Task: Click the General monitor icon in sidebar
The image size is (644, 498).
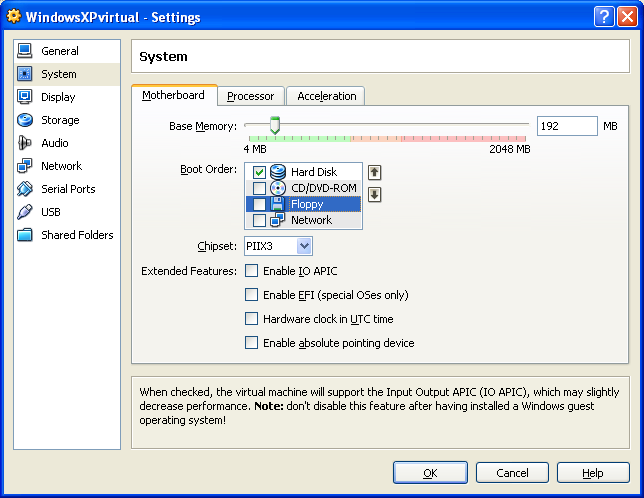Action: pyautogui.click(x=25, y=51)
